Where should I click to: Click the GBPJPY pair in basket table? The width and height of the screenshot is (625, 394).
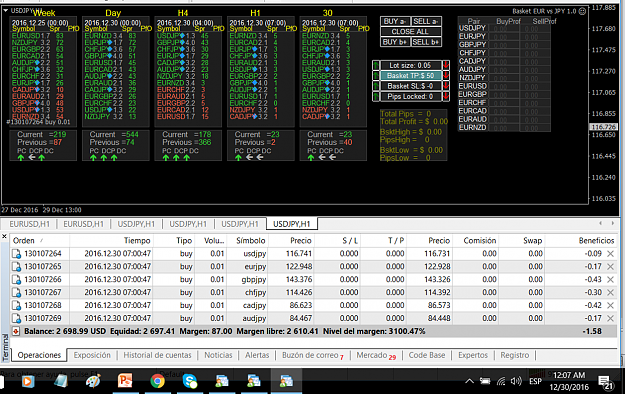pos(472,45)
